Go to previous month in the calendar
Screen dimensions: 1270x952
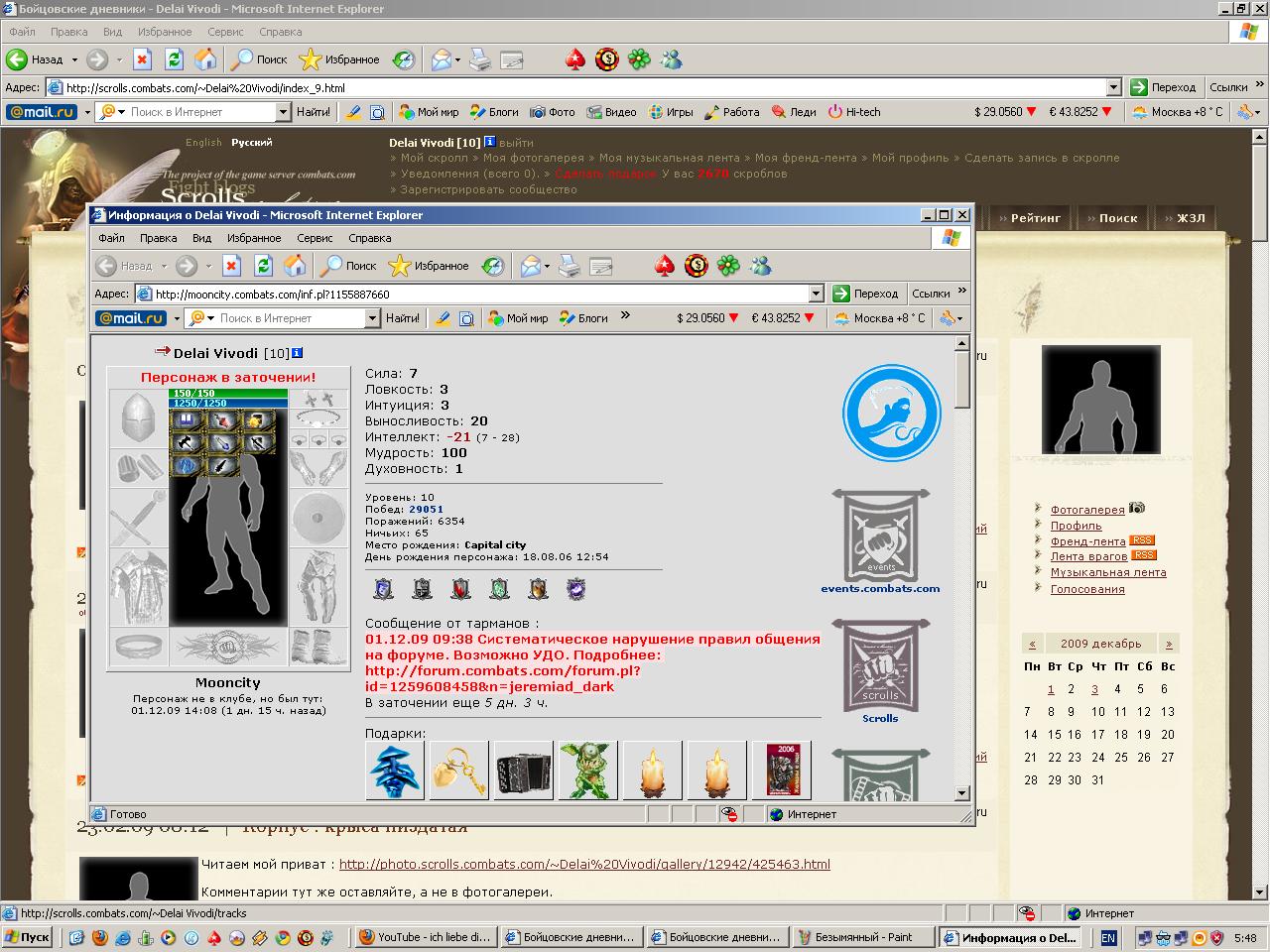1032,644
